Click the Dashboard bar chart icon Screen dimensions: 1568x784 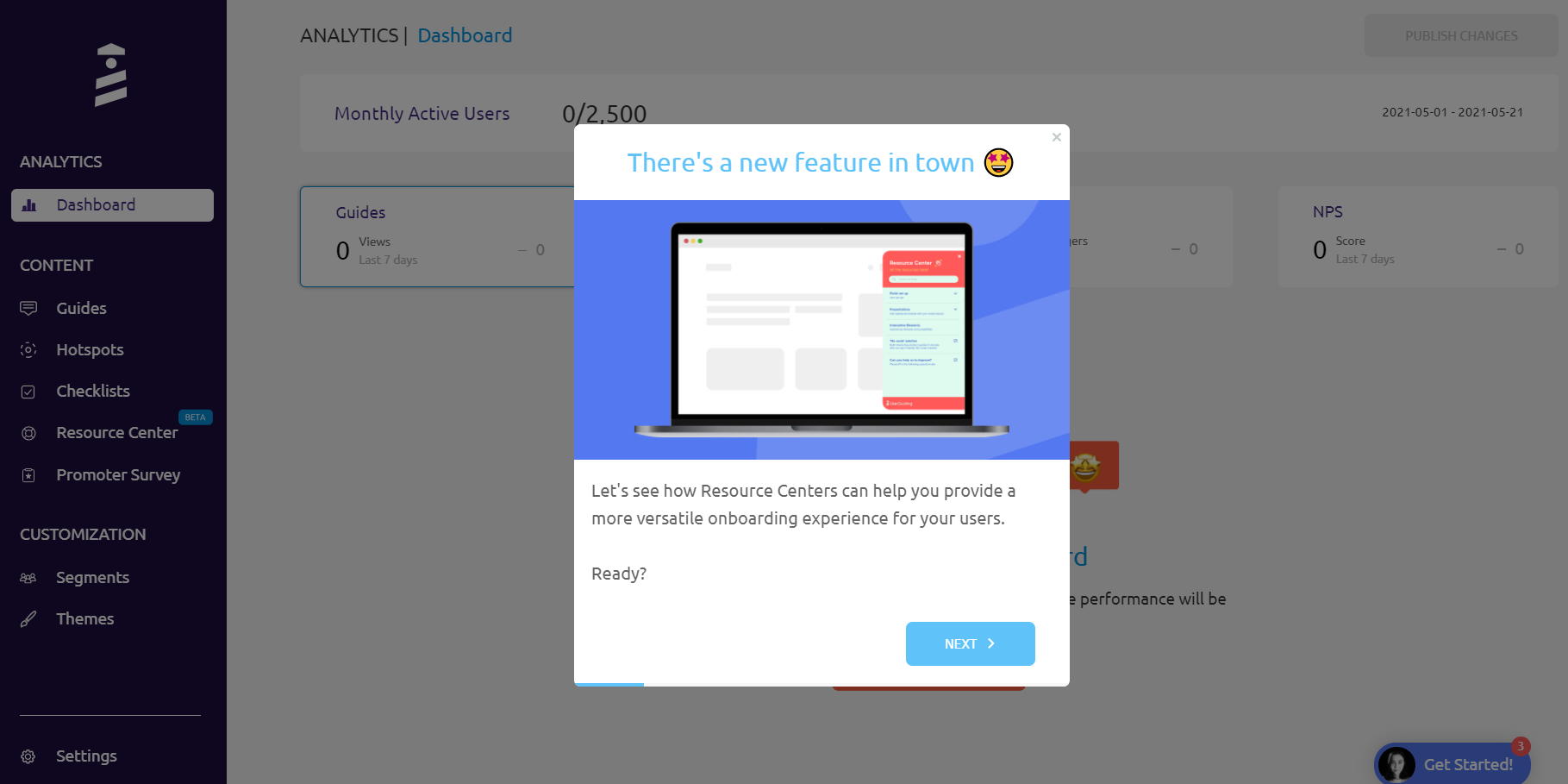(x=29, y=205)
